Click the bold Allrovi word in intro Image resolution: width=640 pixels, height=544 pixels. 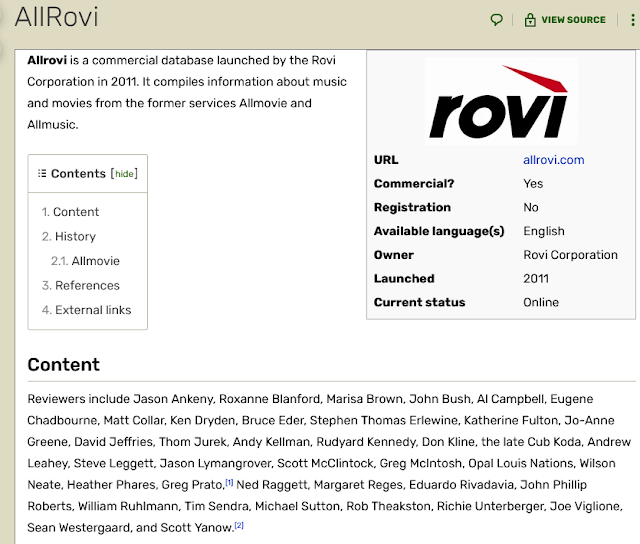click(x=47, y=60)
